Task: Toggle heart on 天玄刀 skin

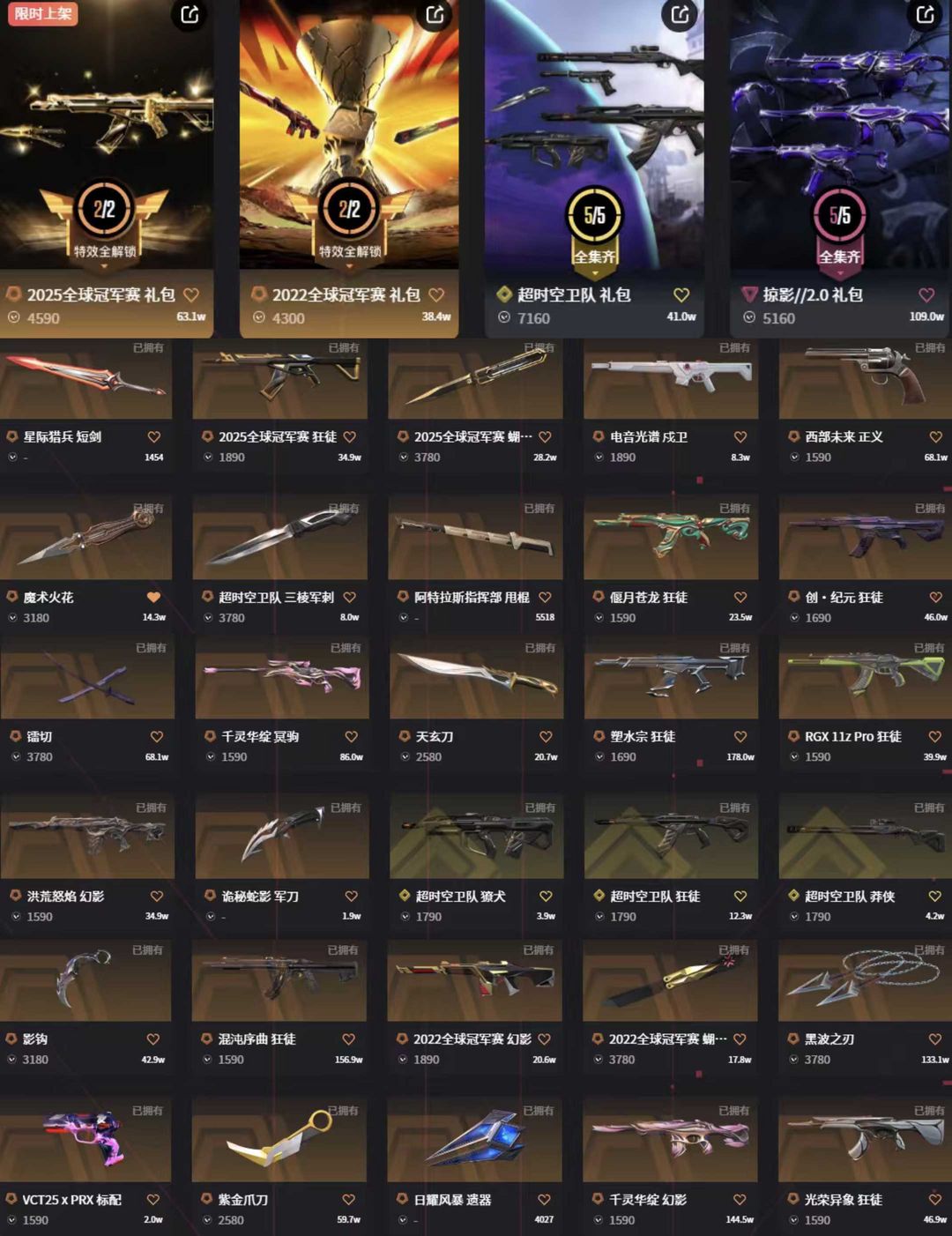Action: pyautogui.click(x=546, y=736)
